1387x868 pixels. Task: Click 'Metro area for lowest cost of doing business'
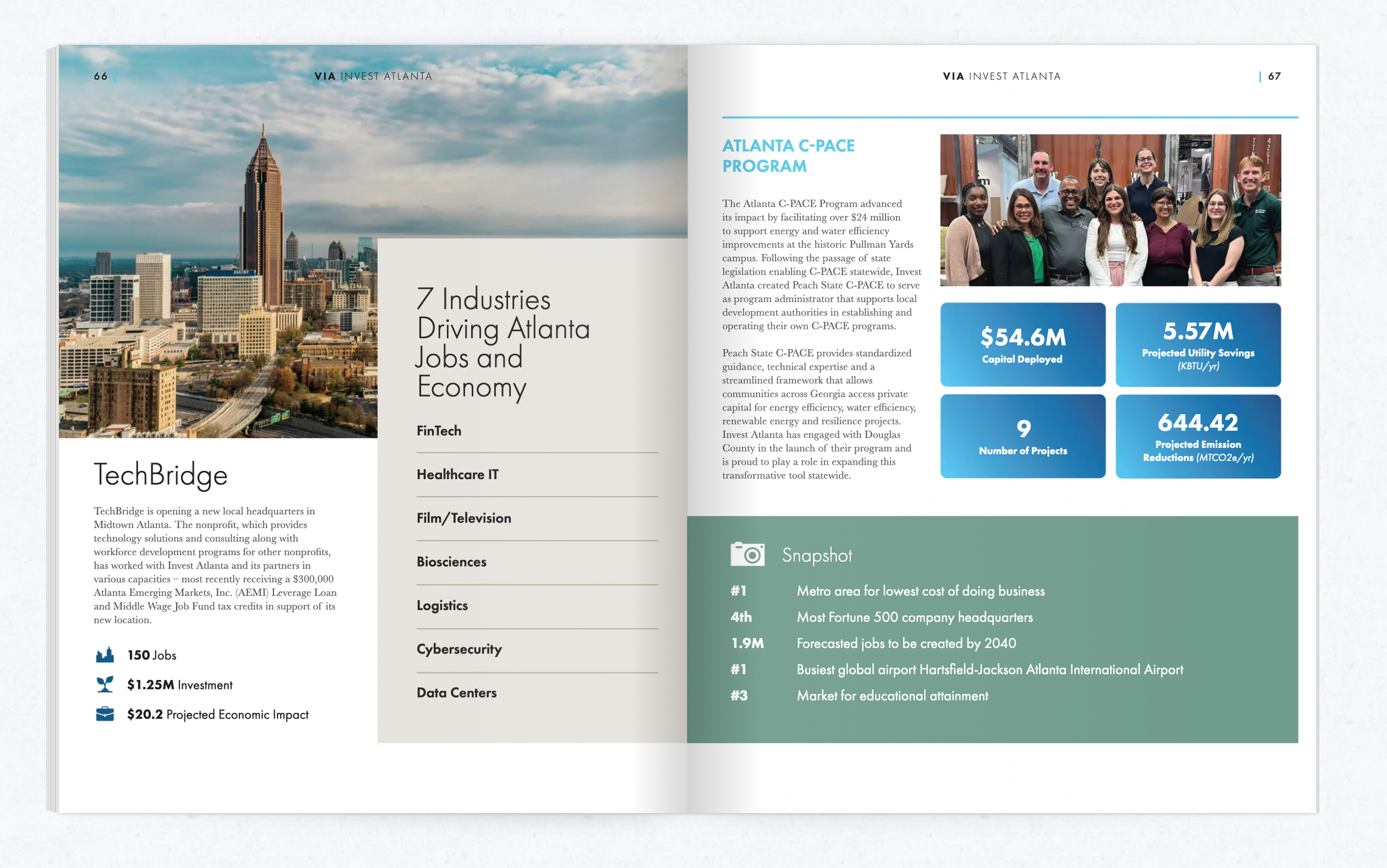point(921,591)
